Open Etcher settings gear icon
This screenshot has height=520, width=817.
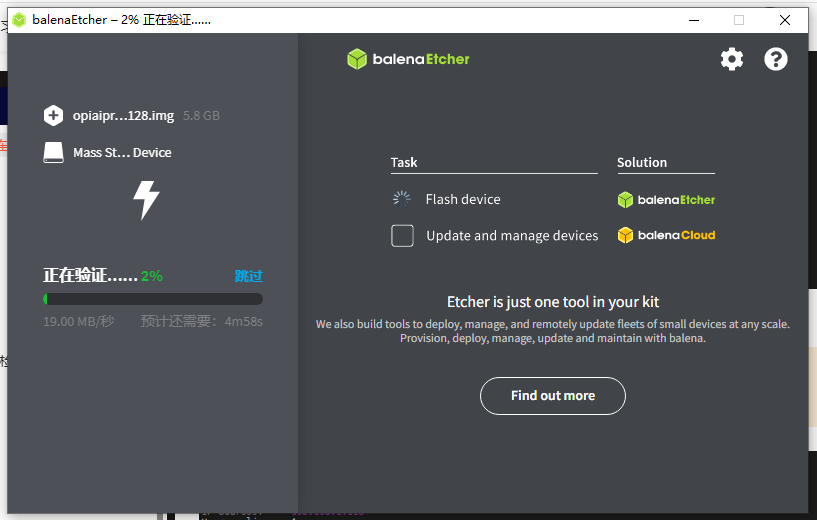(x=732, y=59)
